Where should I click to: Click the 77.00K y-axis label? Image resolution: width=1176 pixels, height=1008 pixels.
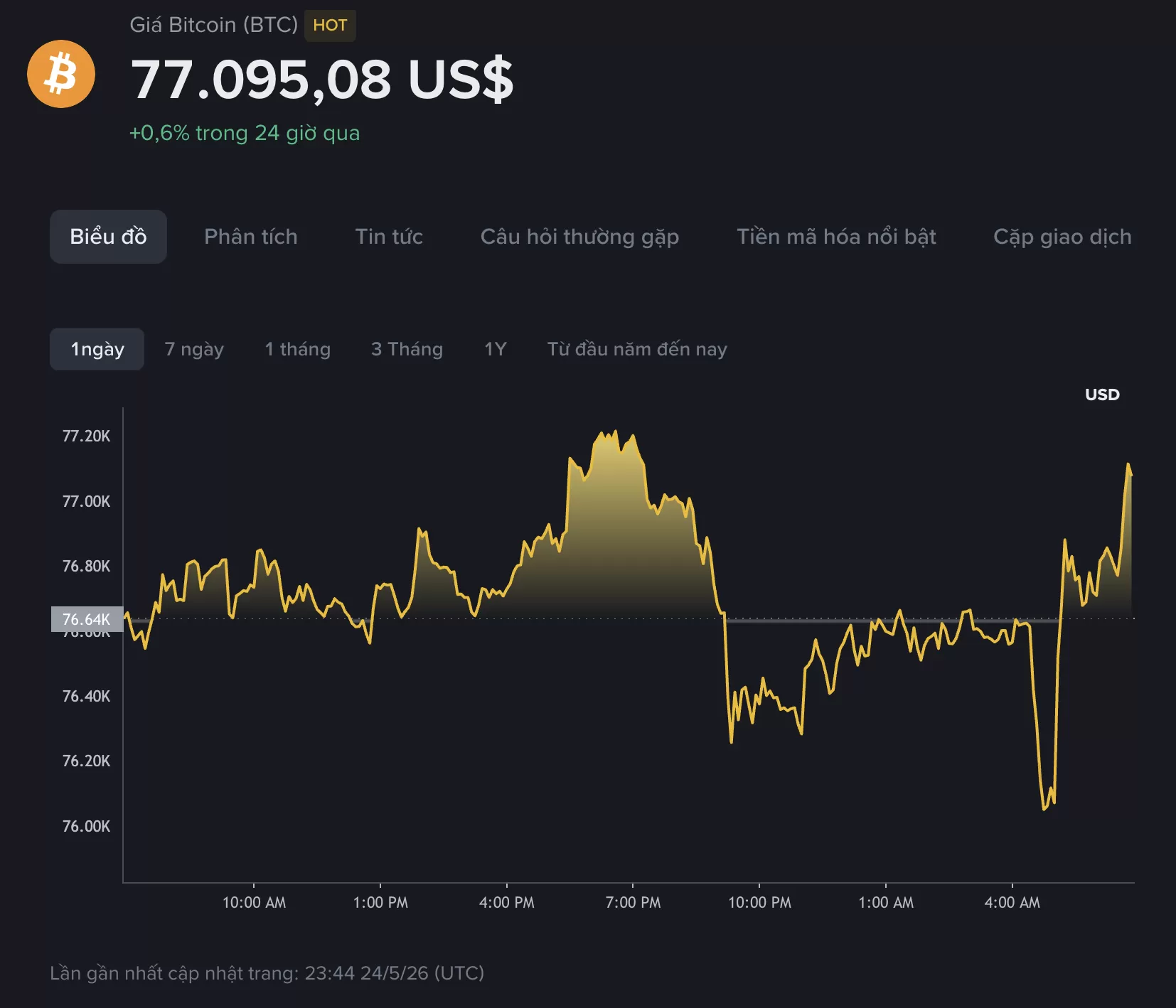(86, 501)
